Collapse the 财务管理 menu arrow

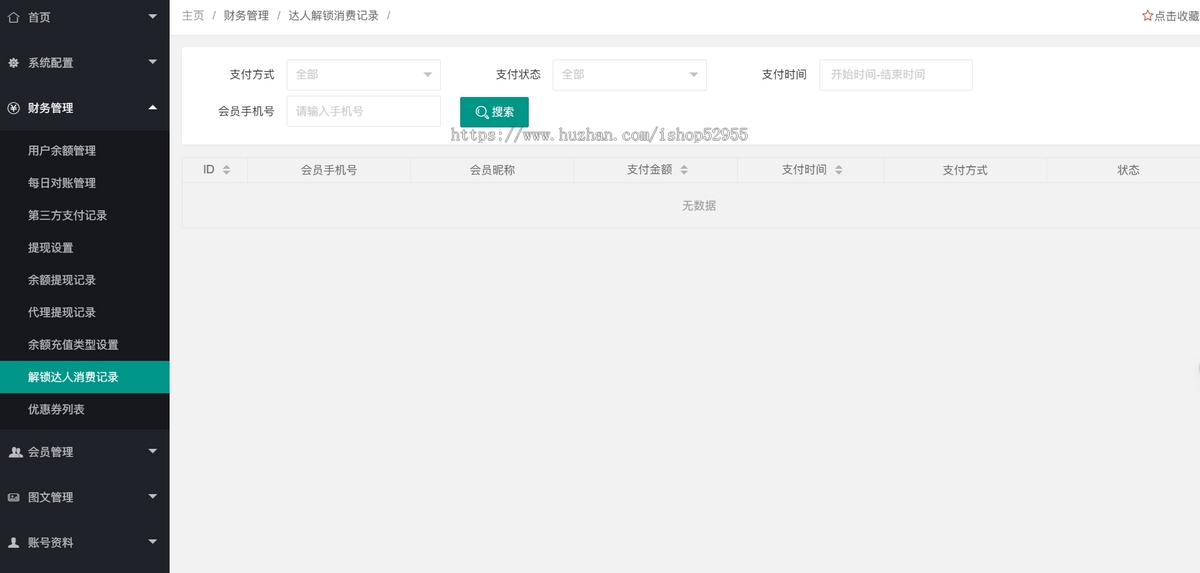(152, 107)
